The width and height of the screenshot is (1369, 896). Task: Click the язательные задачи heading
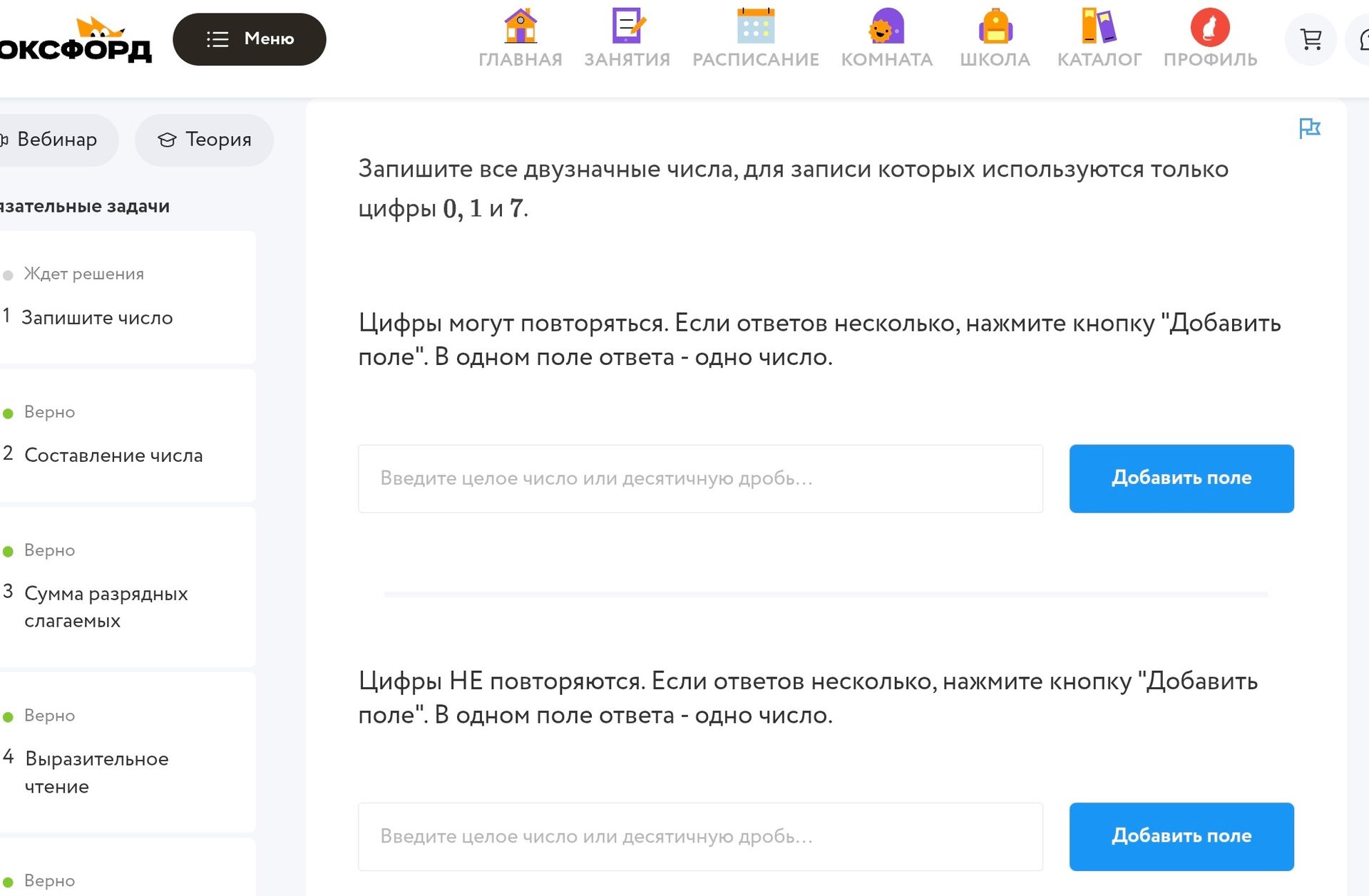click(x=84, y=207)
